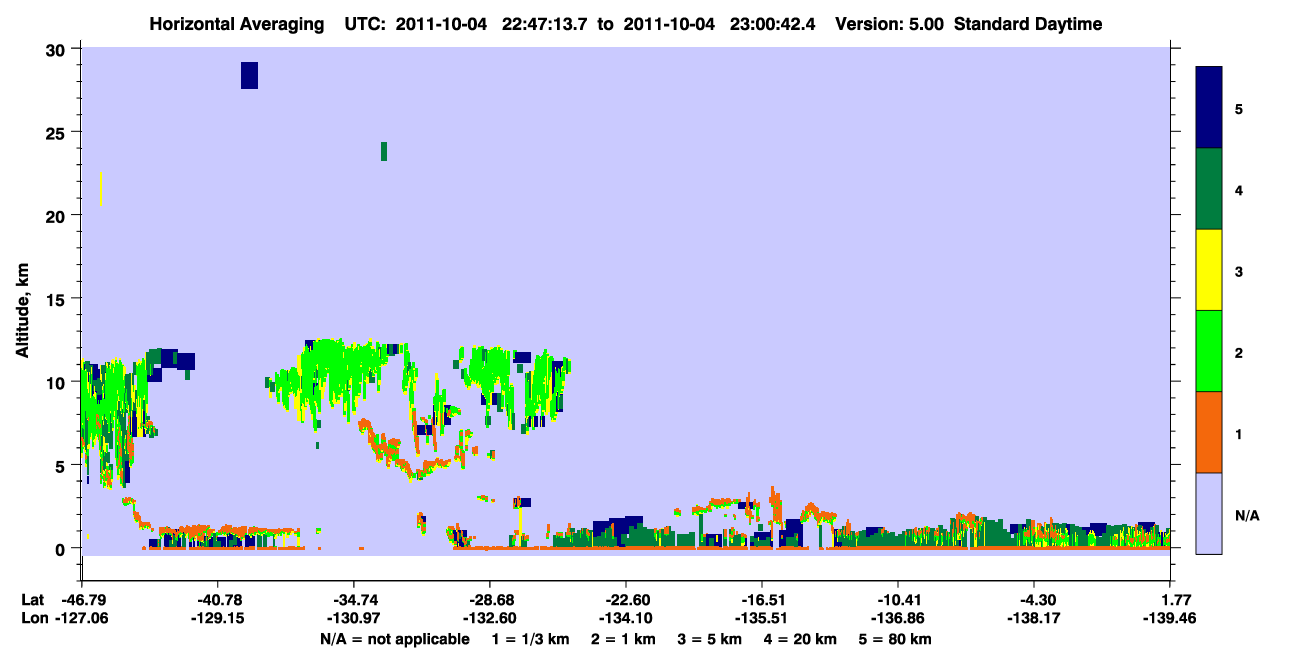The width and height of the screenshot is (1300, 667).
Task: Click the yellow level 3 color swatch
Action: pyautogui.click(x=1209, y=270)
